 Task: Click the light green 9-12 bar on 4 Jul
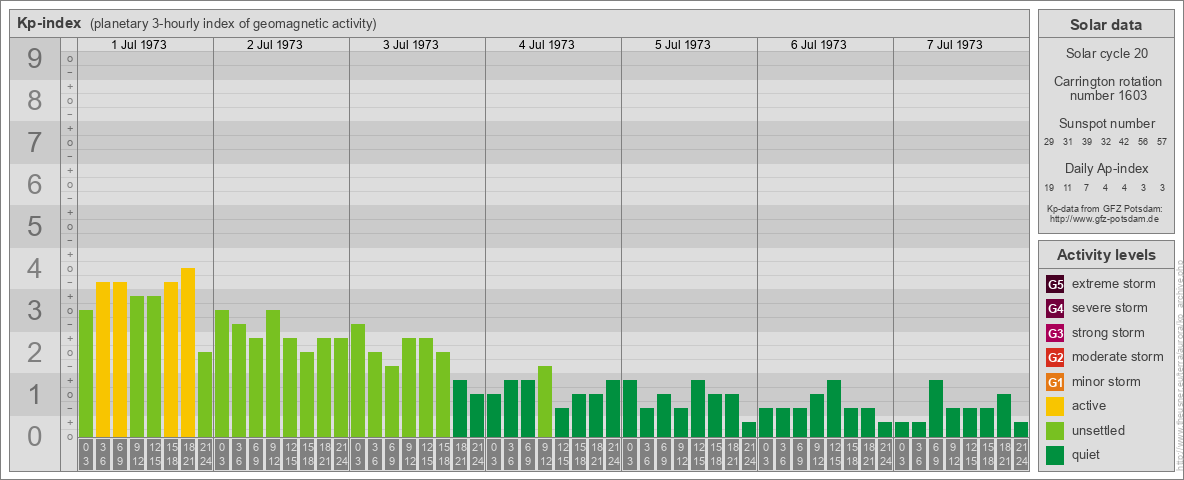pyautogui.click(x=544, y=402)
